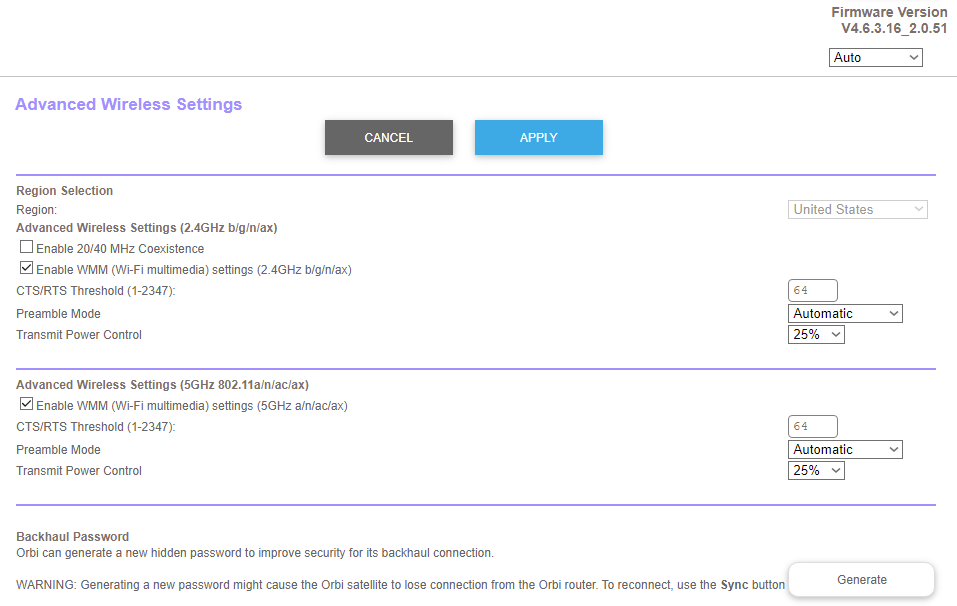The image size is (957, 606).
Task: Open the 5GHz Transmit Power Control dropdown
Action: [816, 471]
